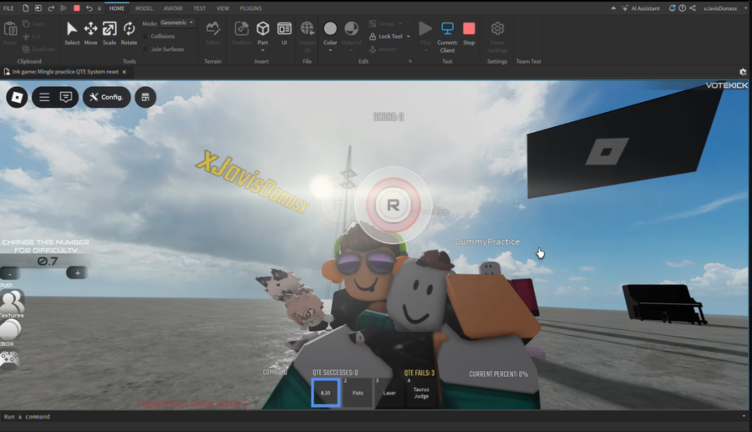This screenshot has height=432, width=752.
Task: Open the Geometric mode dropdown
Action: (x=178, y=22)
